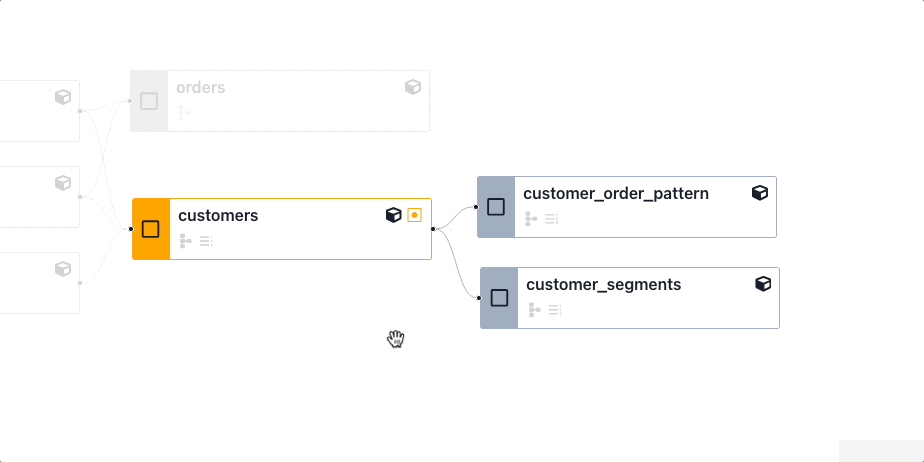Select the customer_order_pattern model name
The height and width of the screenshot is (462, 924).
click(616, 193)
